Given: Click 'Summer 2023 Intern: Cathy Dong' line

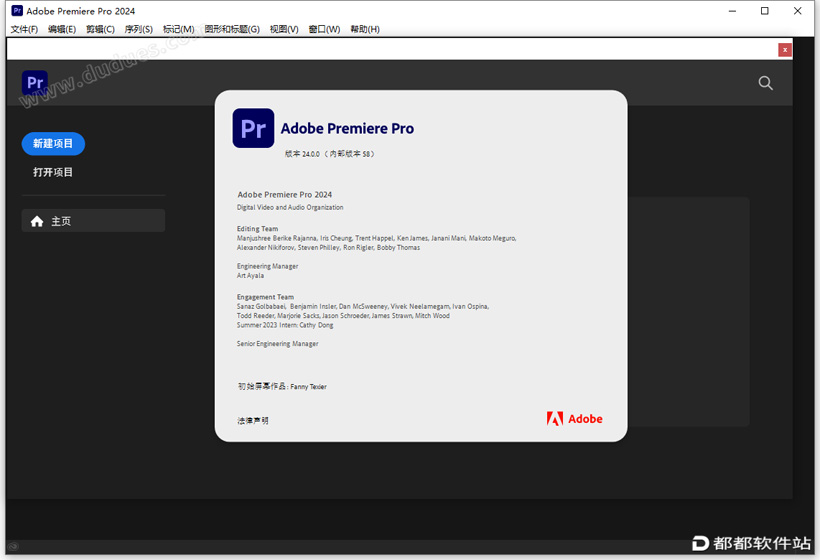Looking at the screenshot, I should 285,325.
